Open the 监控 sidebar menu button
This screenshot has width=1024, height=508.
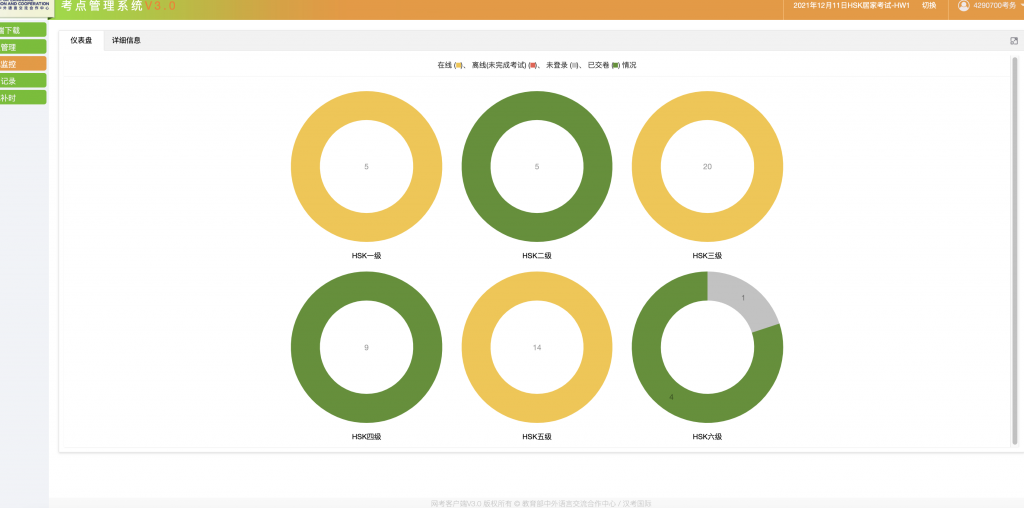pos(23,64)
